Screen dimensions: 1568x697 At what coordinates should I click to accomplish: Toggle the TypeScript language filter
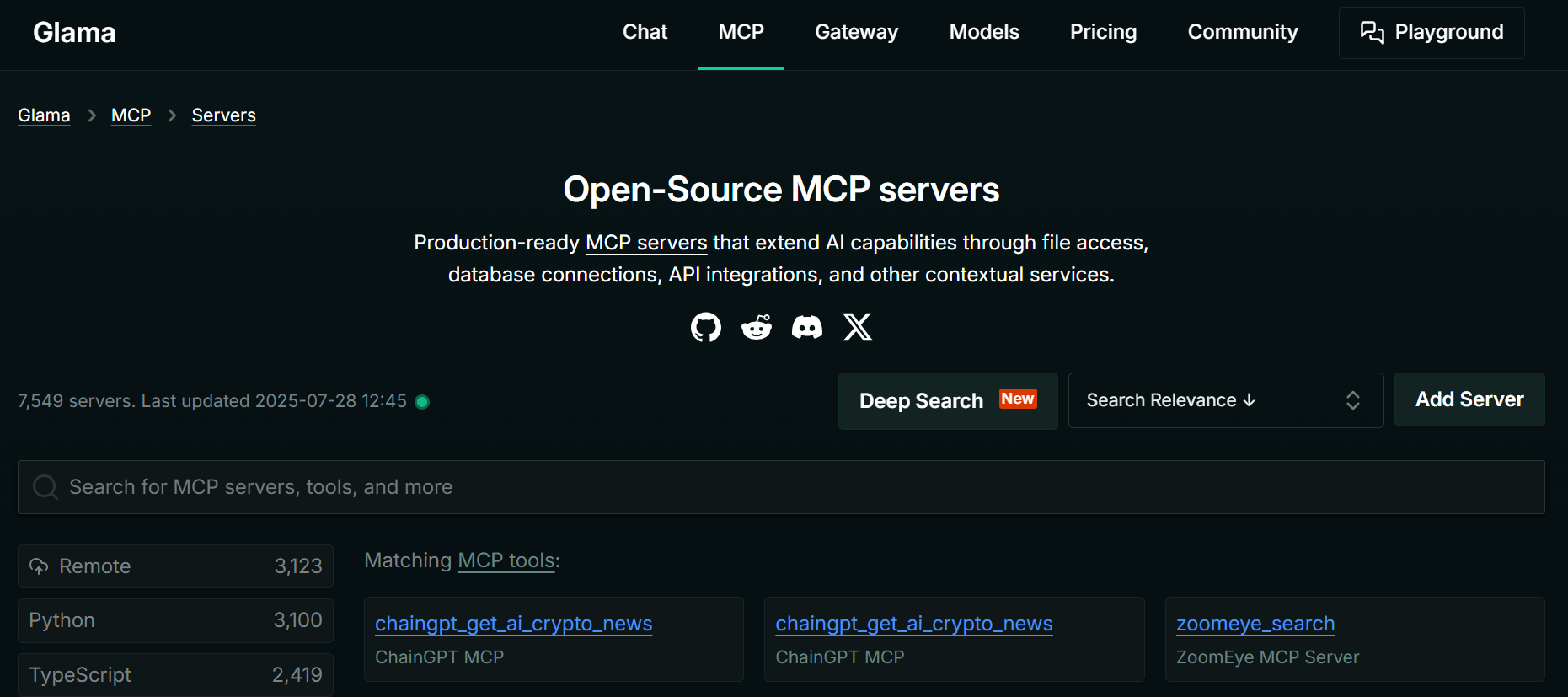[x=175, y=675]
